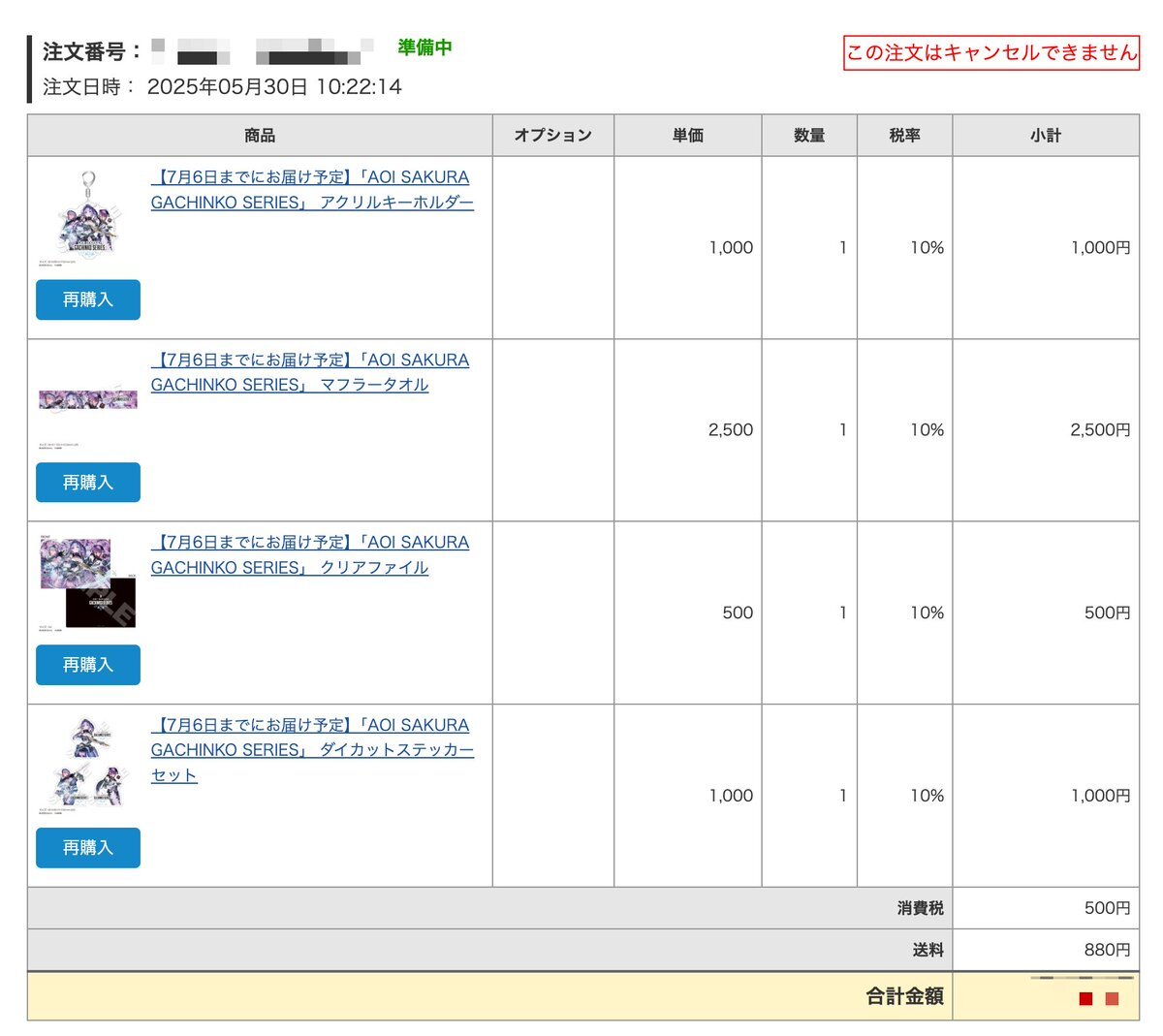The height and width of the screenshot is (1036, 1163).
Task: Click the 合計金額 total row label
Action: click(x=903, y=996)
